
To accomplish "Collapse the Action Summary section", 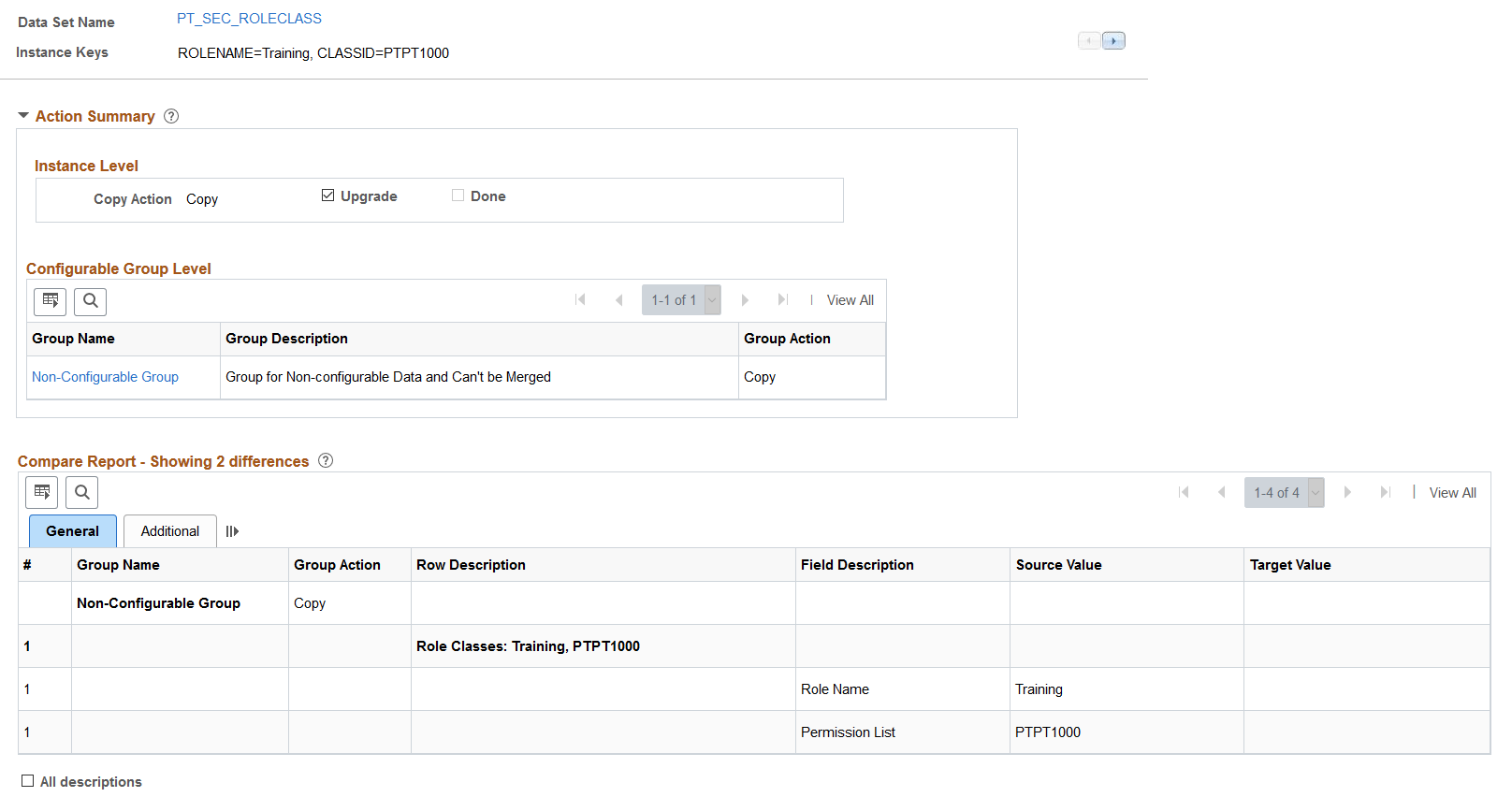I will (x=23, y=116).
